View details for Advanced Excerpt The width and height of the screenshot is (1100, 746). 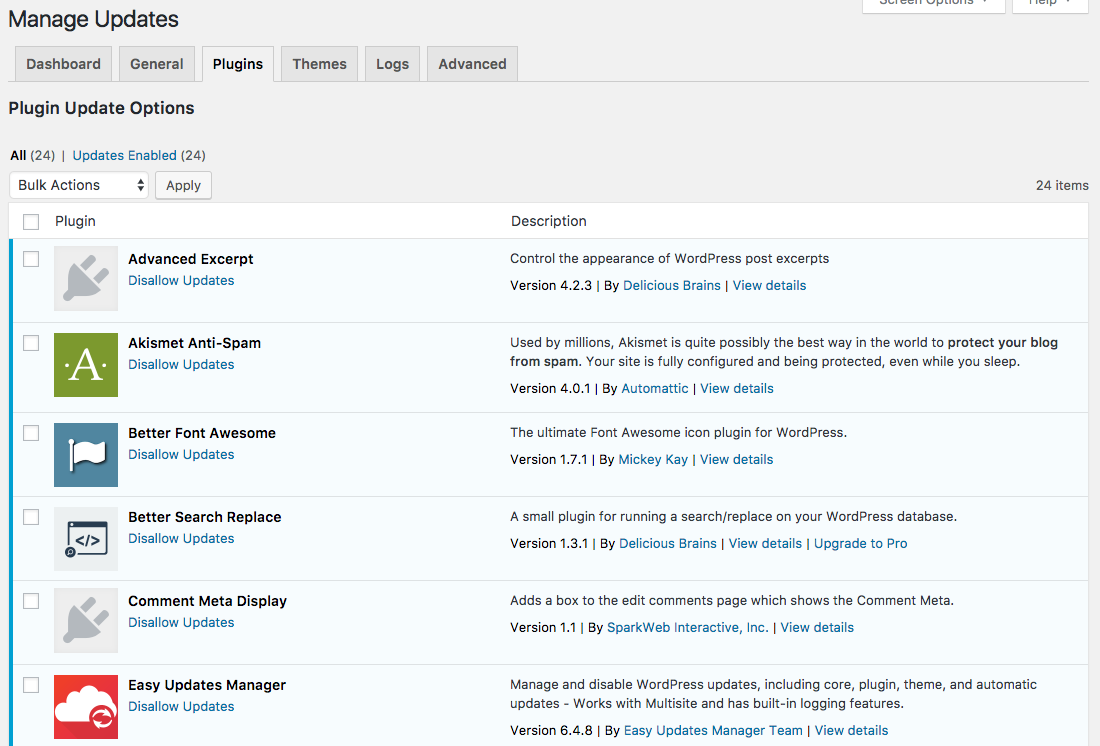click(770, 286)
